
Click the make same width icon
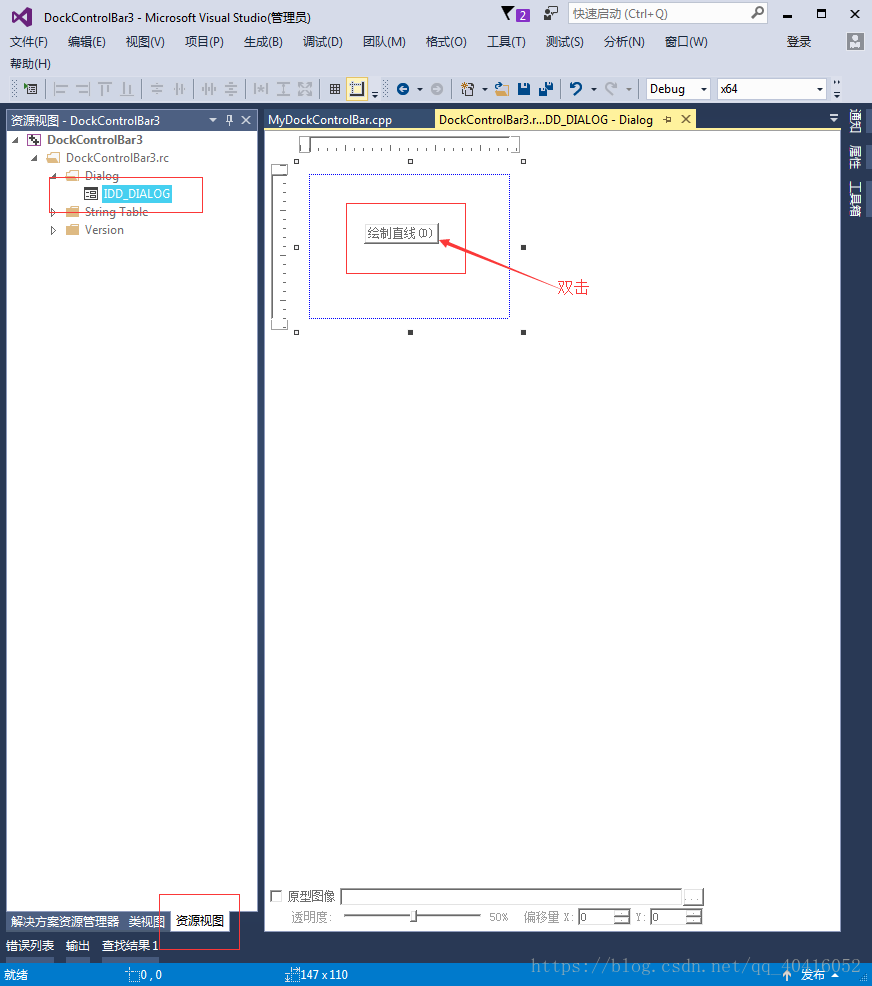[x=261, y=89]
